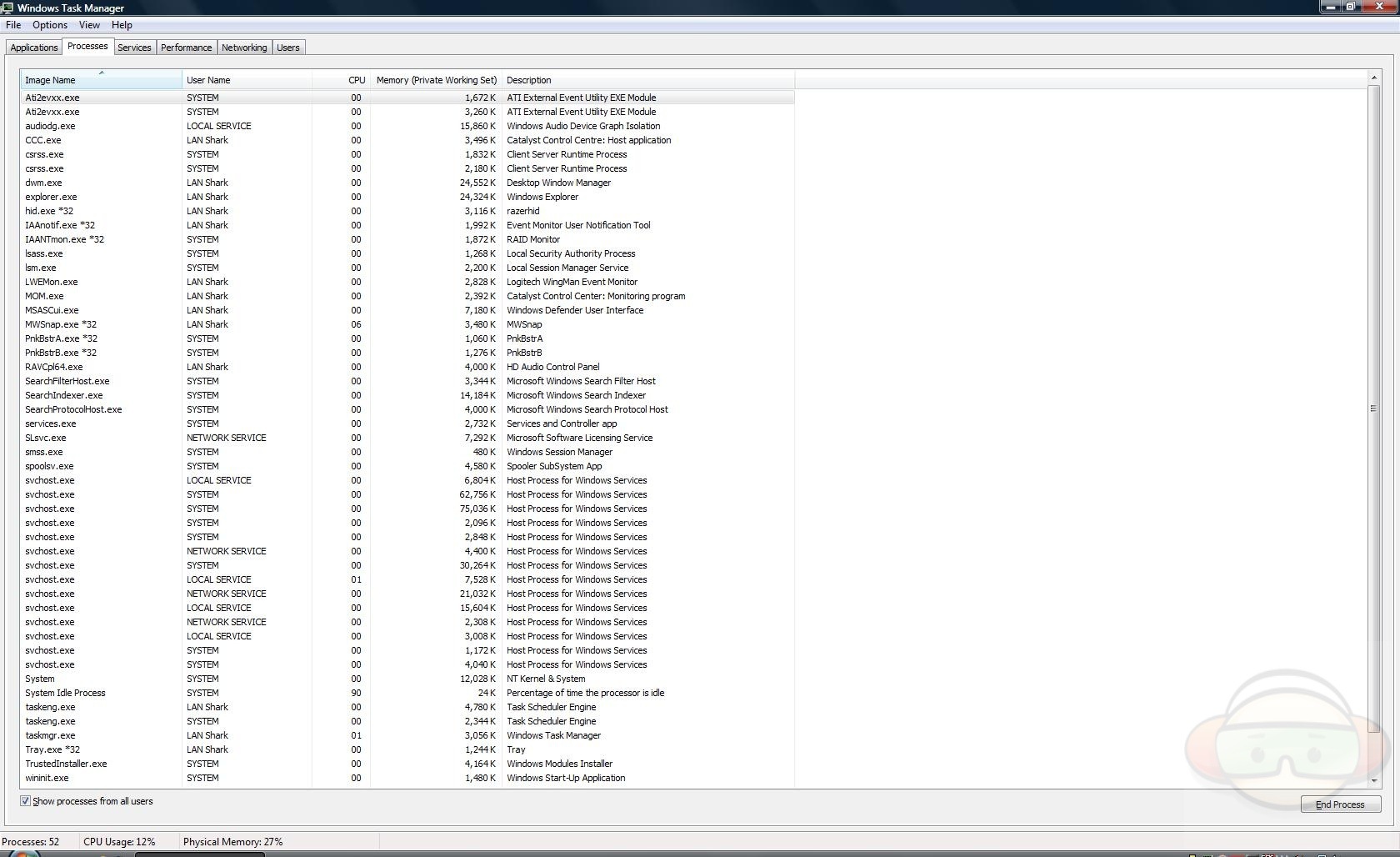Screen dimensions: 1400x857
Task: Click the scroll down arrow of process list
Action: coord(1373,781)
